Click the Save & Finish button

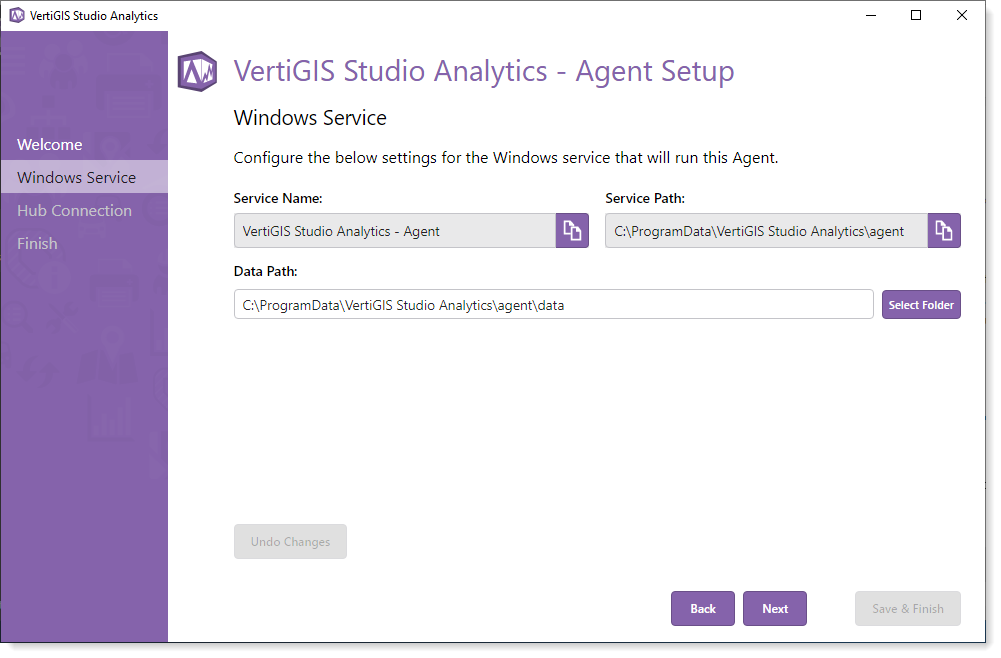tap(907, 609)
